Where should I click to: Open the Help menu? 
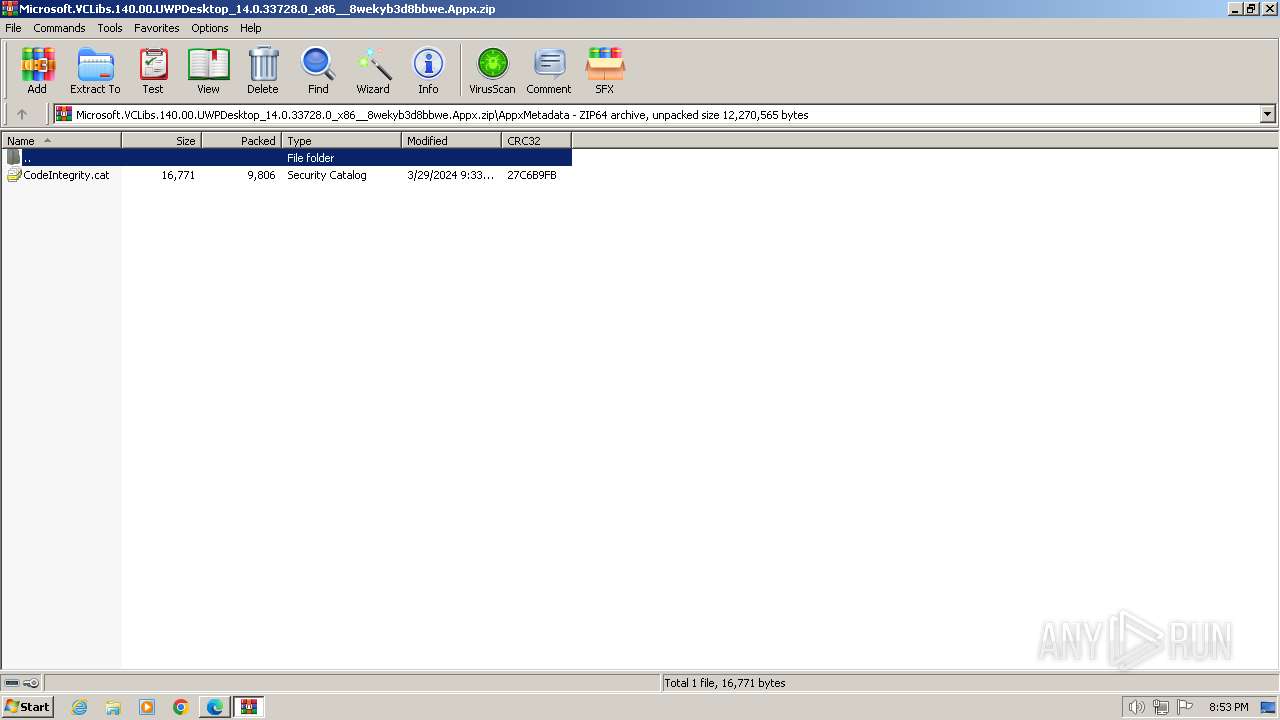(x=251, y=28)
